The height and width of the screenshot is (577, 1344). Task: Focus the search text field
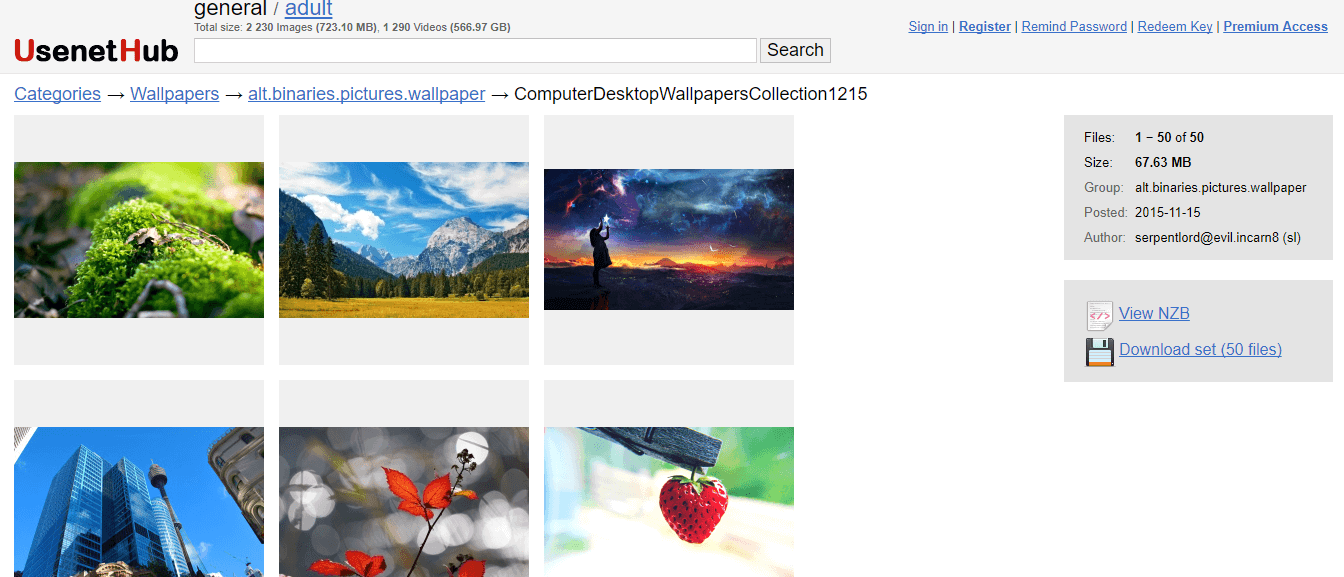click(x=475, y=50)
